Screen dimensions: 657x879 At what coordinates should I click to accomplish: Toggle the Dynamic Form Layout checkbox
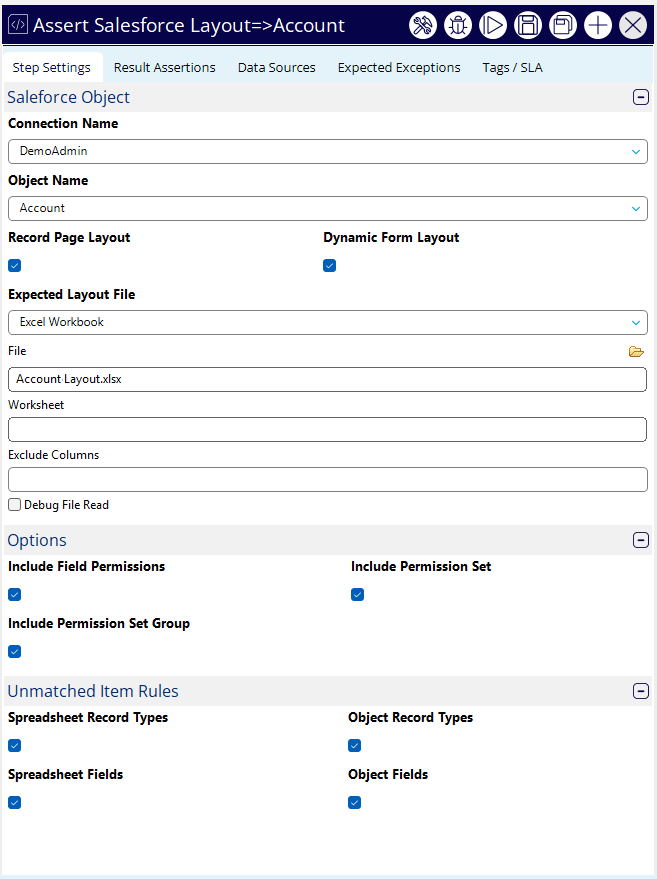[x=330, y=266]
